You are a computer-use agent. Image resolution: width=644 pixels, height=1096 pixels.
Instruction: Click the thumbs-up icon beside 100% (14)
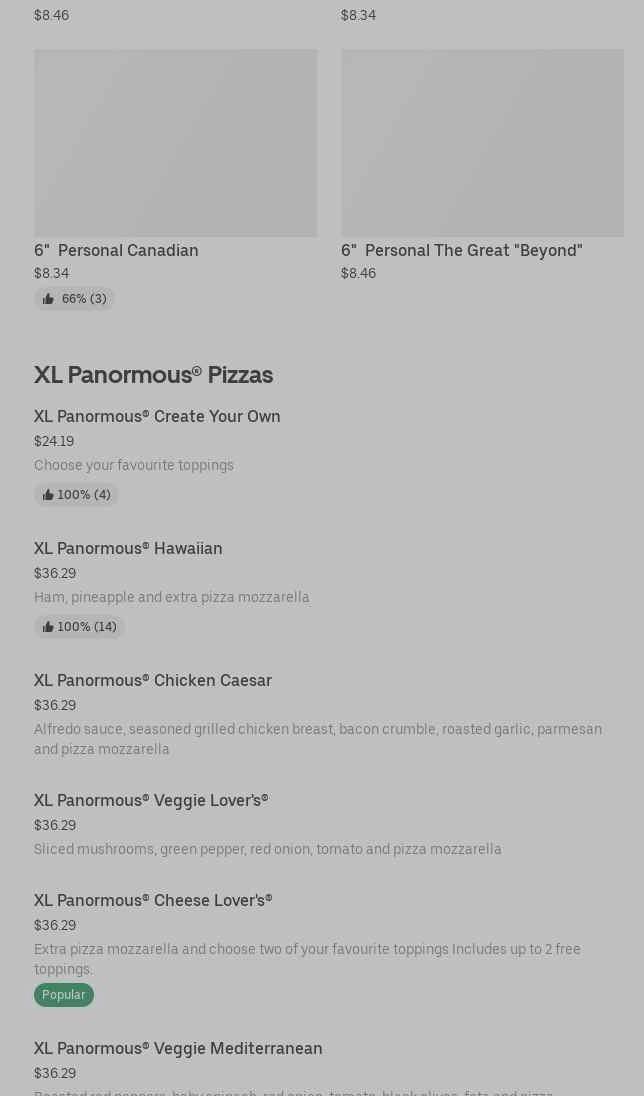pos(48,627)
